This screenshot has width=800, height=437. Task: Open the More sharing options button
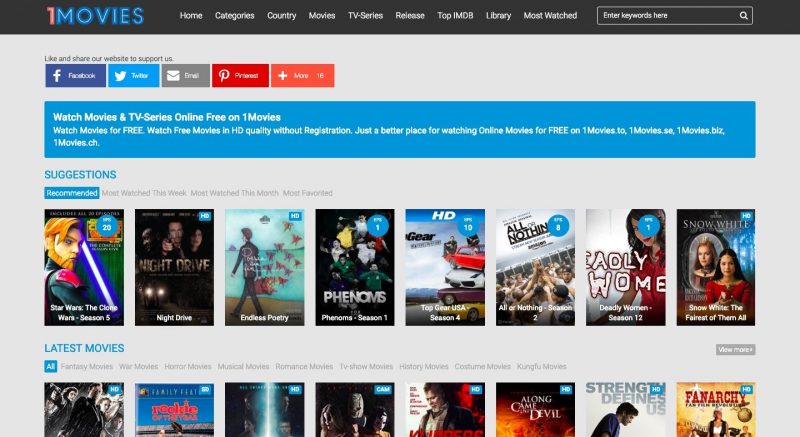click(302, 76)
